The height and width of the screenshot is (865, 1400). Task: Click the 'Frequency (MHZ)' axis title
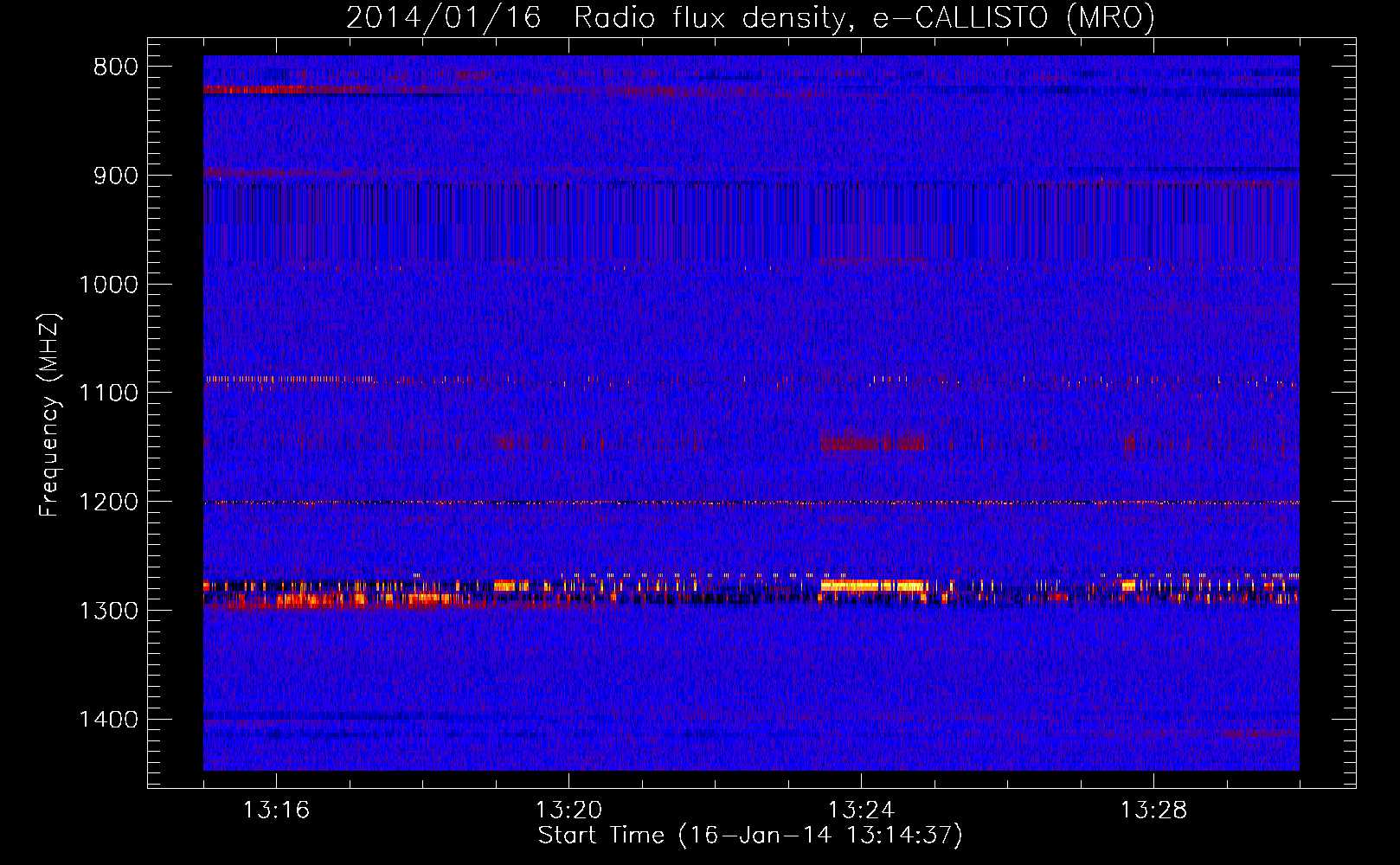50,415
